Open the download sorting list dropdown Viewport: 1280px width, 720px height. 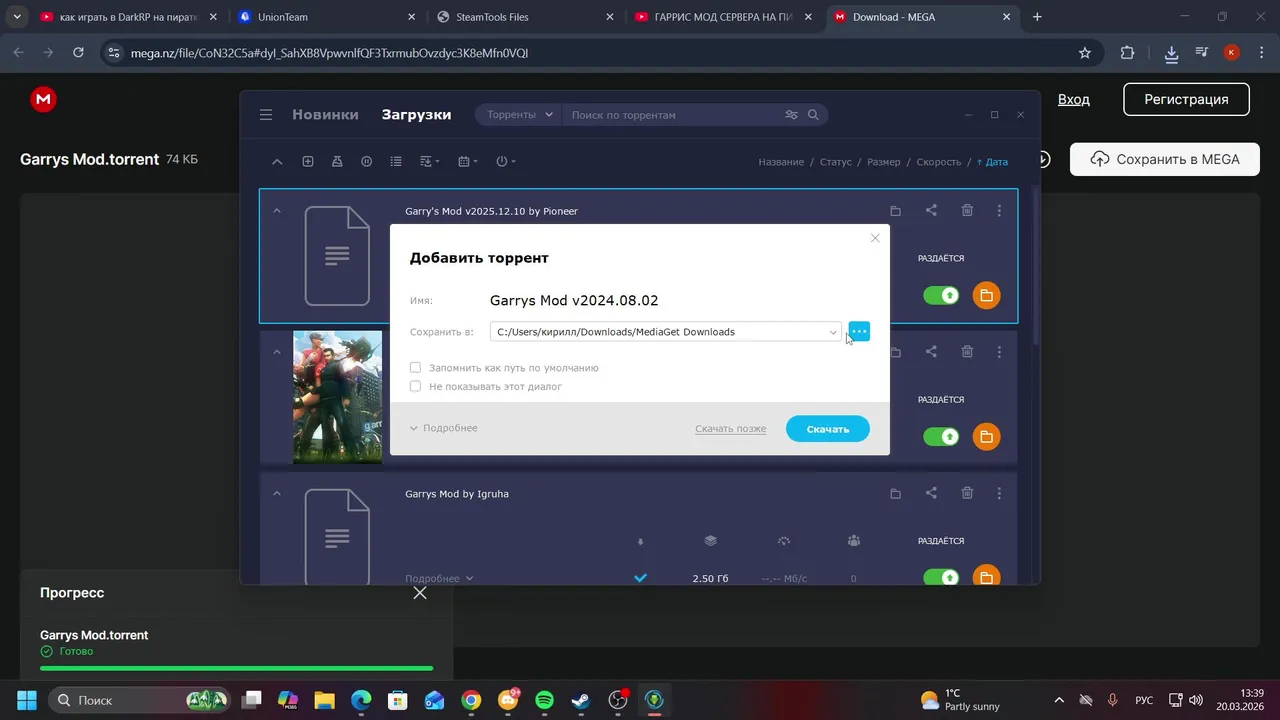click(429, 162)
